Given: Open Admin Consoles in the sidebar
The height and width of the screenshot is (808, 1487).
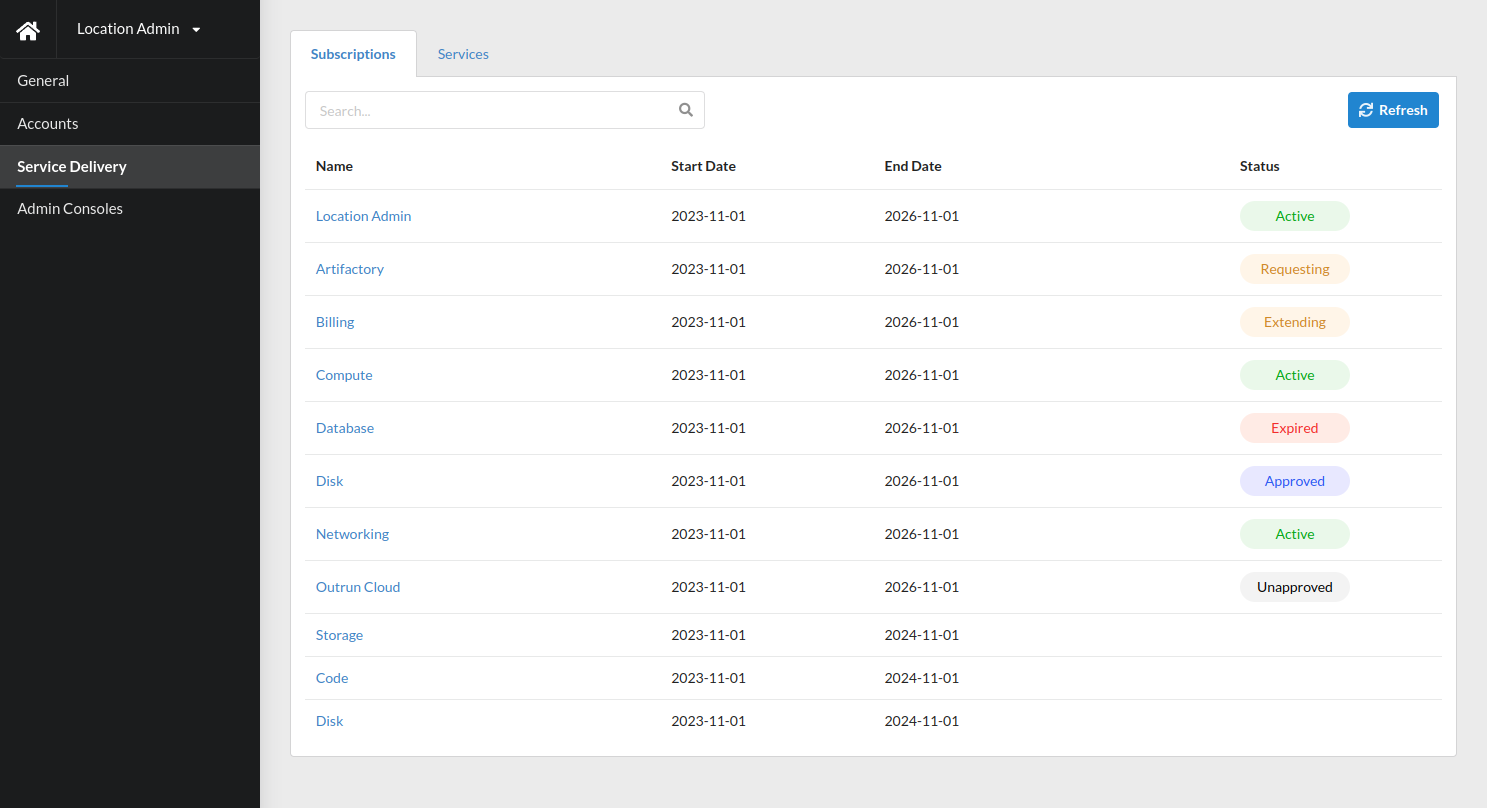Looking at the screenshot, I should tap(130, 209).
